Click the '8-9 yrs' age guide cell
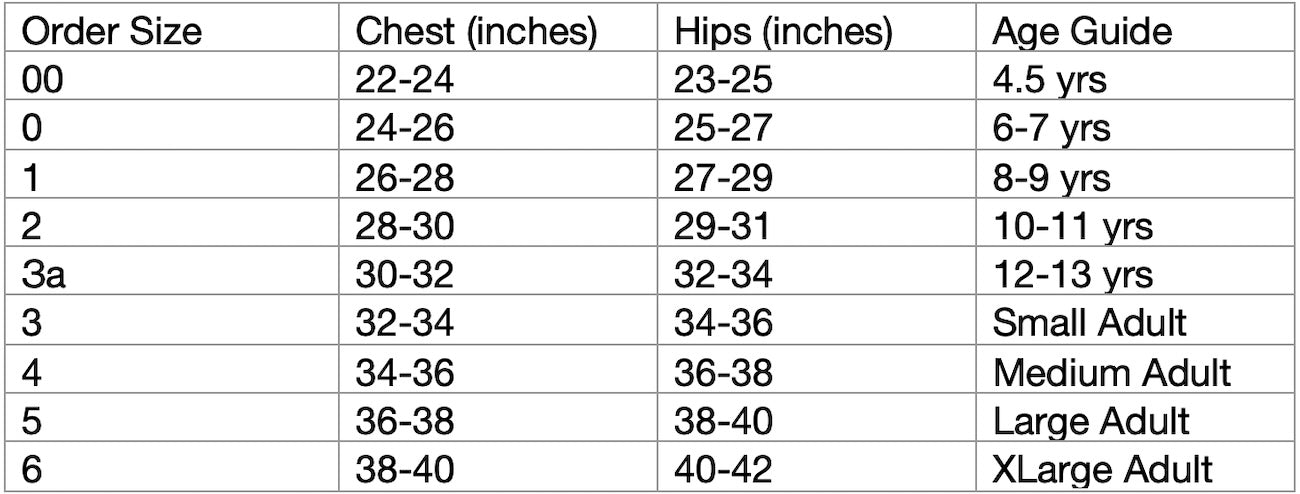Viewport: 1300px width, 494px height. tap(1051, 177)
